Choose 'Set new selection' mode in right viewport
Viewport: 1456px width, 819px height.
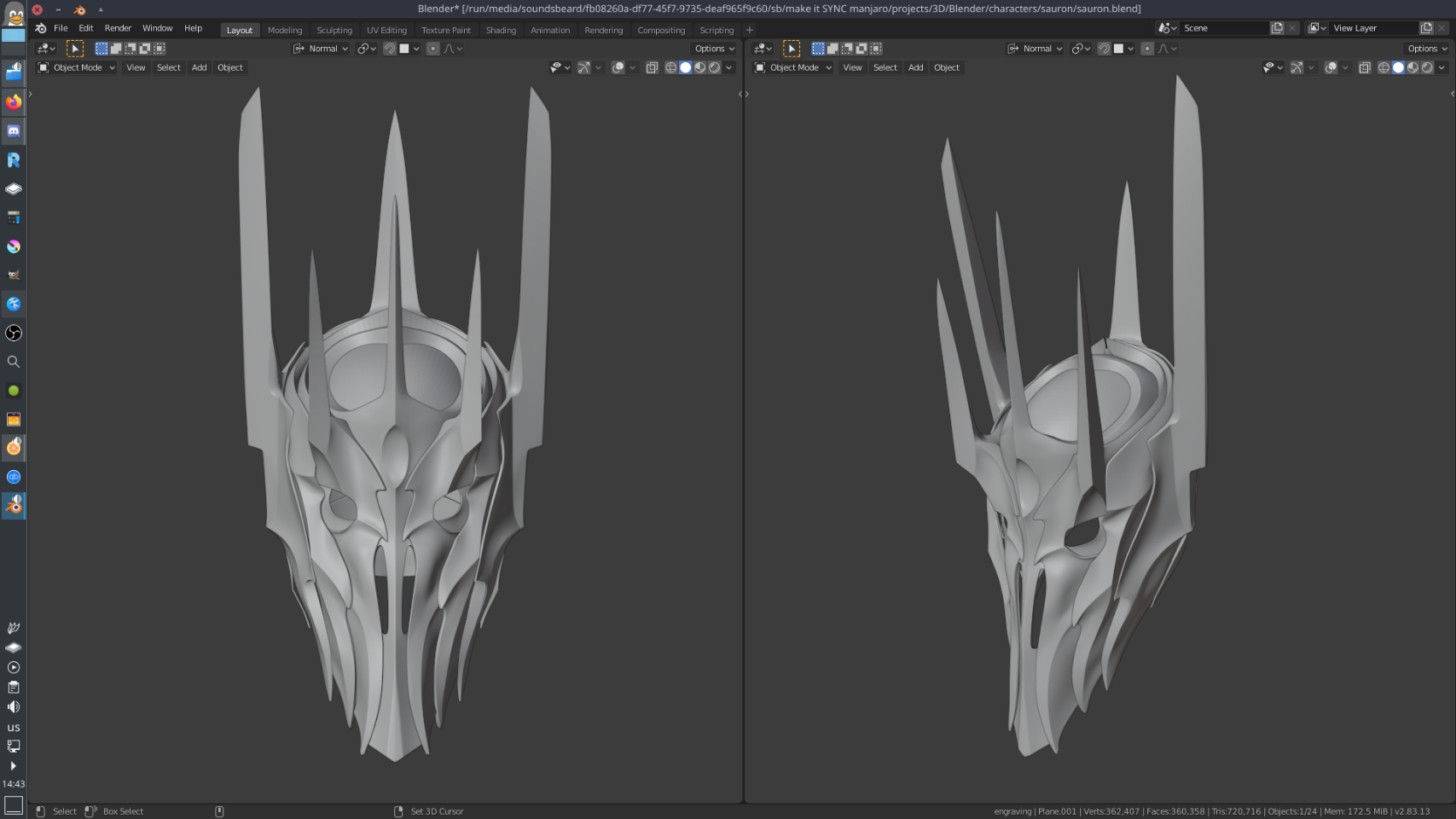(818, 49)
